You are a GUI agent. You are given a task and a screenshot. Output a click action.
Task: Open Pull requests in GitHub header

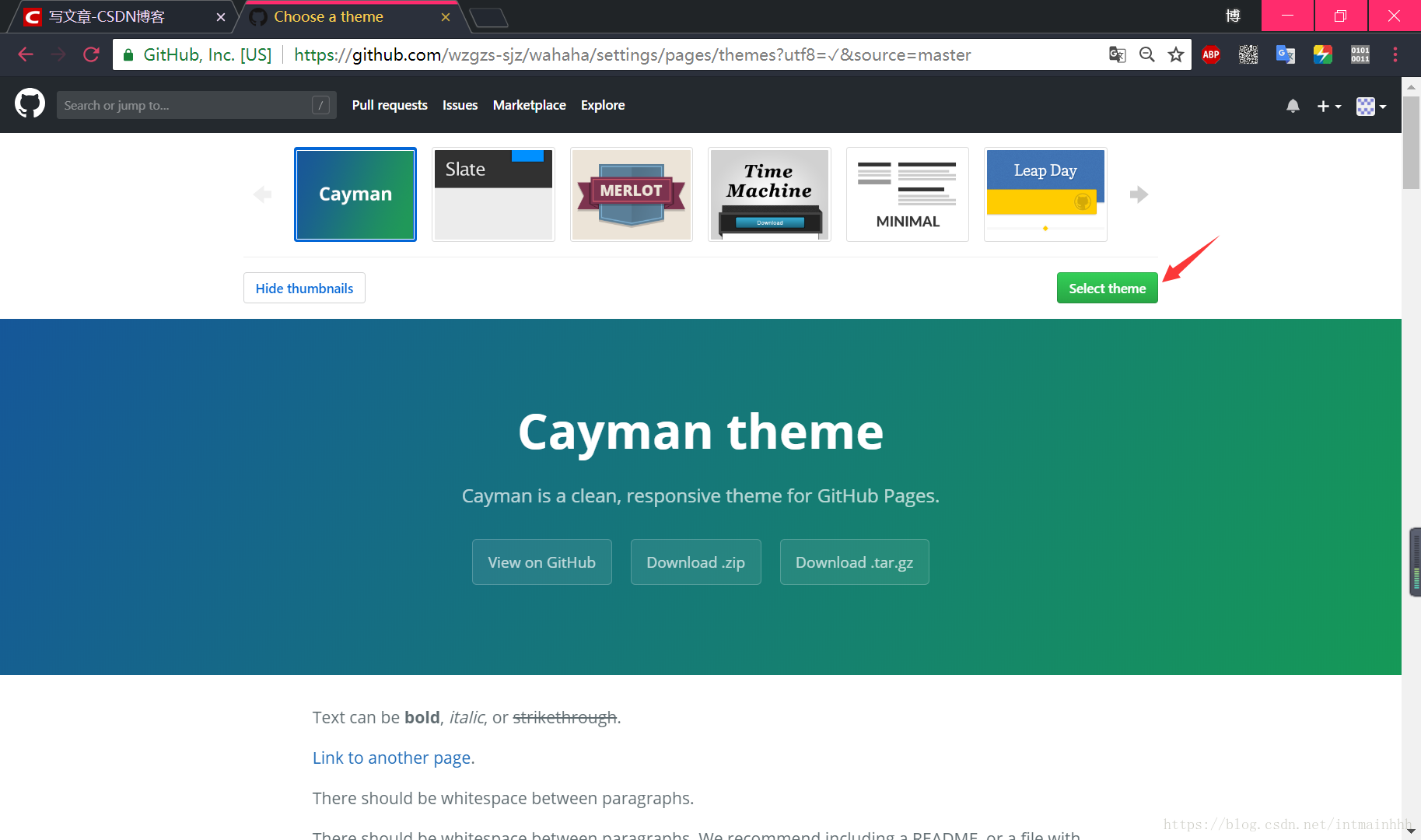coord(390,105)
